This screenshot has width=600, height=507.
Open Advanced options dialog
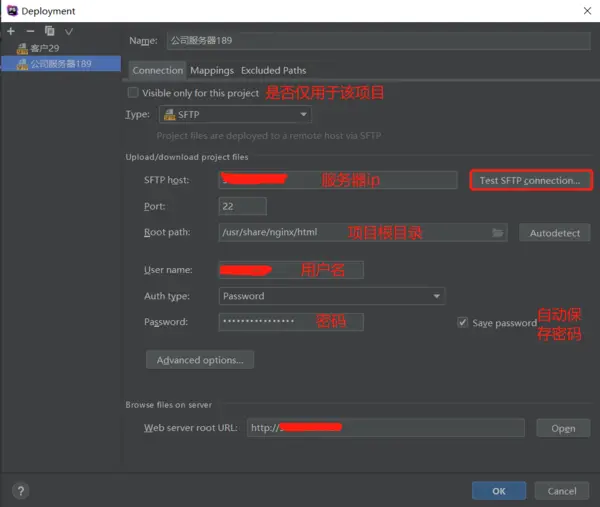[x=200, y=360]
